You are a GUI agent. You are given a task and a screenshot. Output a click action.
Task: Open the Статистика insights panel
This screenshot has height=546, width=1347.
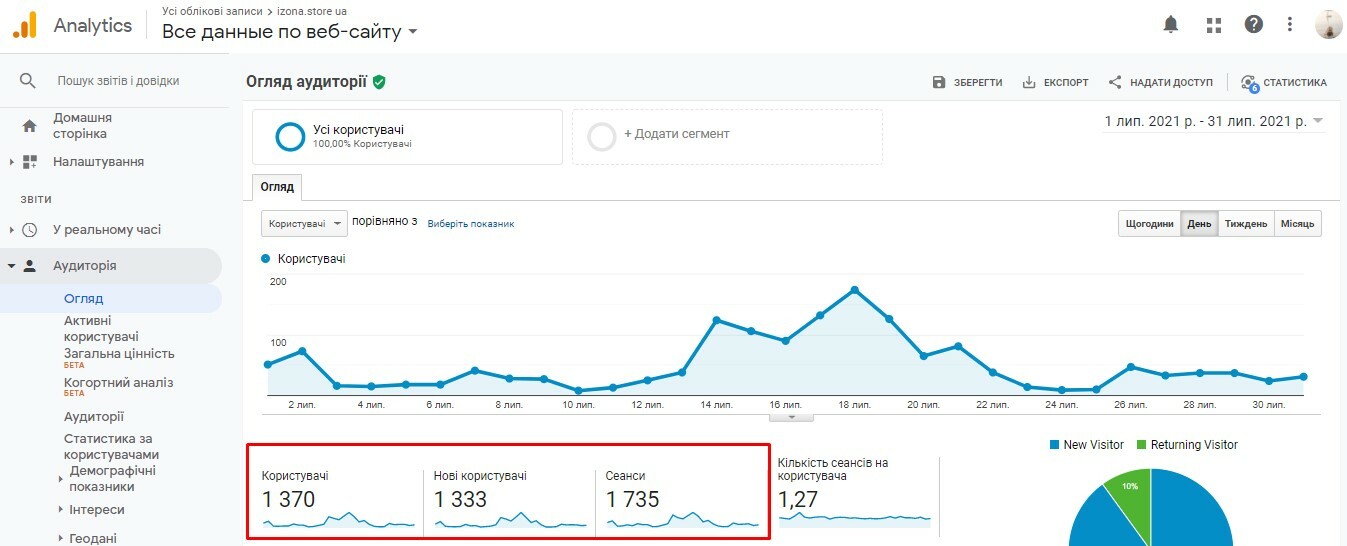click(1284, 82)
